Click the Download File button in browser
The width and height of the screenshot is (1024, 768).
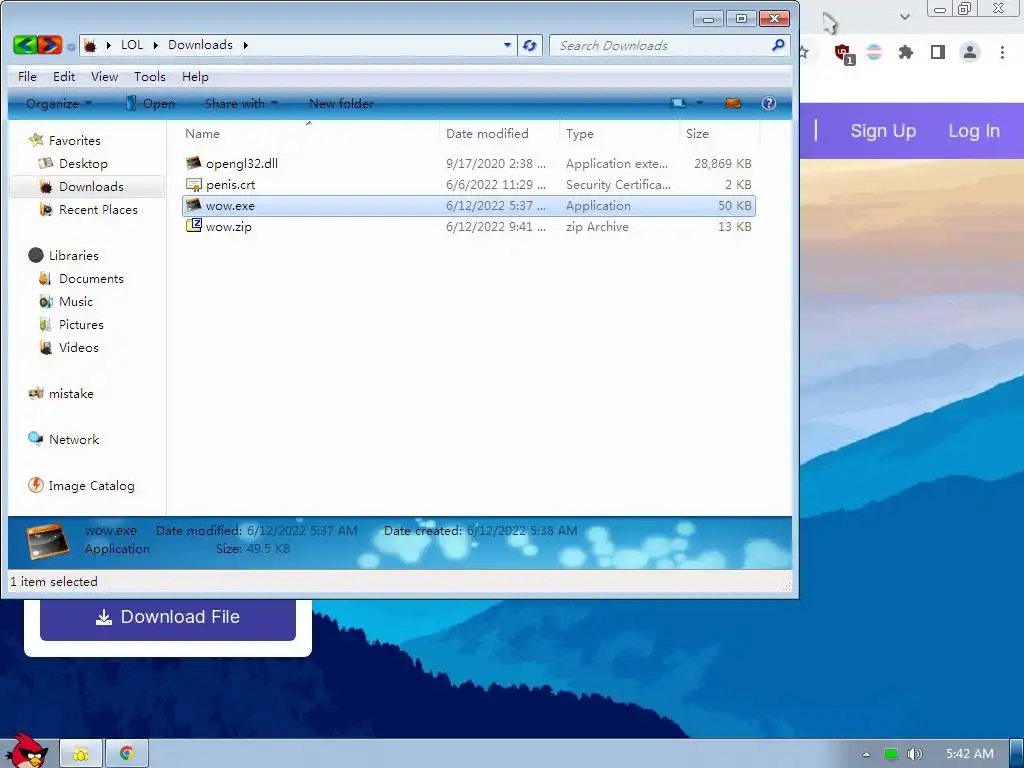click(168, 617)
